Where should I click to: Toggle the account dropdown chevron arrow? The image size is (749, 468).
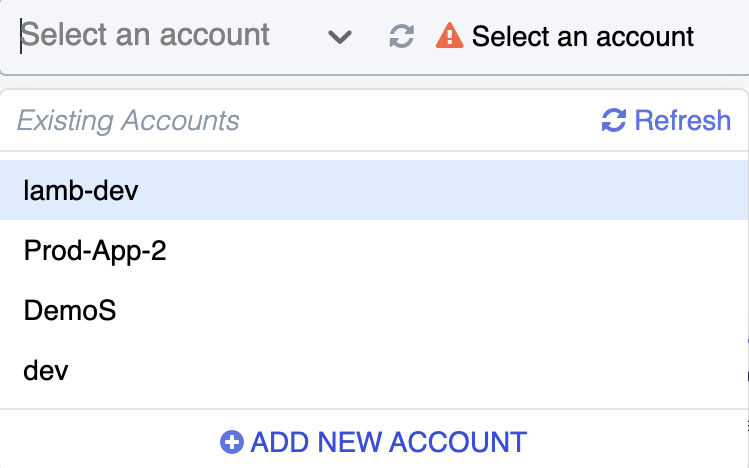pyautogui.click(x=340, y=37)
